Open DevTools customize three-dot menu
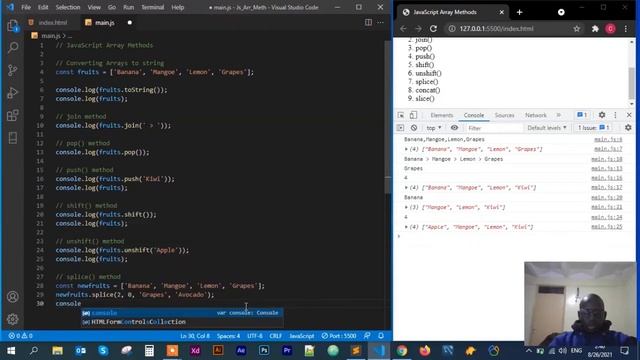This screenshot has height=360, width=640. pos(616,115)
